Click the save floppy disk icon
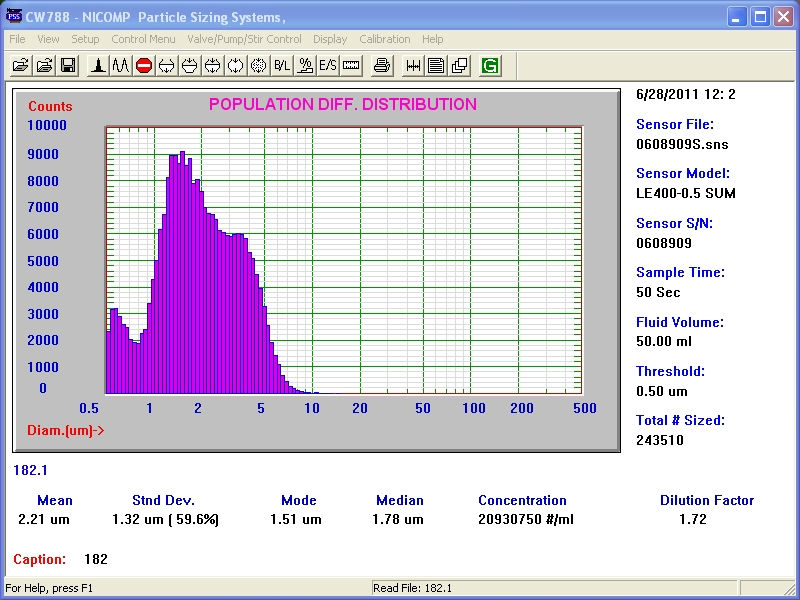This screenshot has height=600, width=800. [x=68, y=66]
